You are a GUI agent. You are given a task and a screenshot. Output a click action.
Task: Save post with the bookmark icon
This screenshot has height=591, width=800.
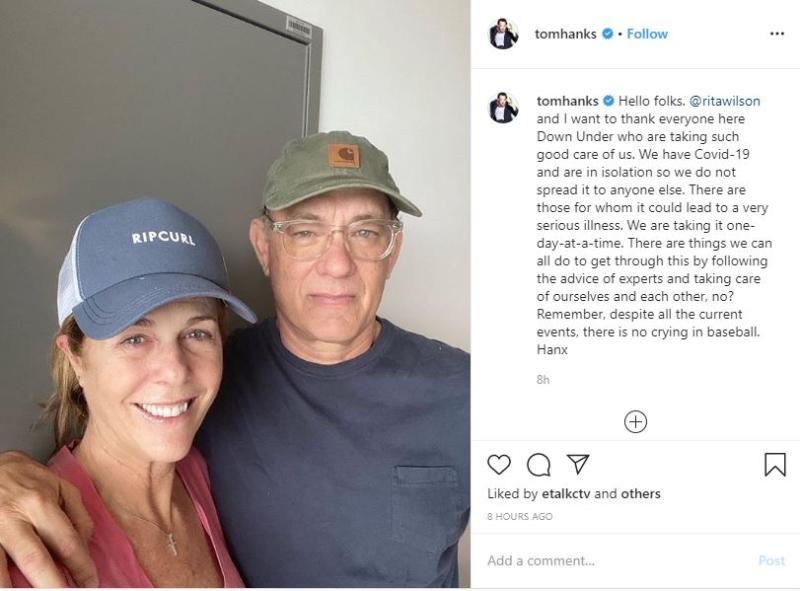774,465
